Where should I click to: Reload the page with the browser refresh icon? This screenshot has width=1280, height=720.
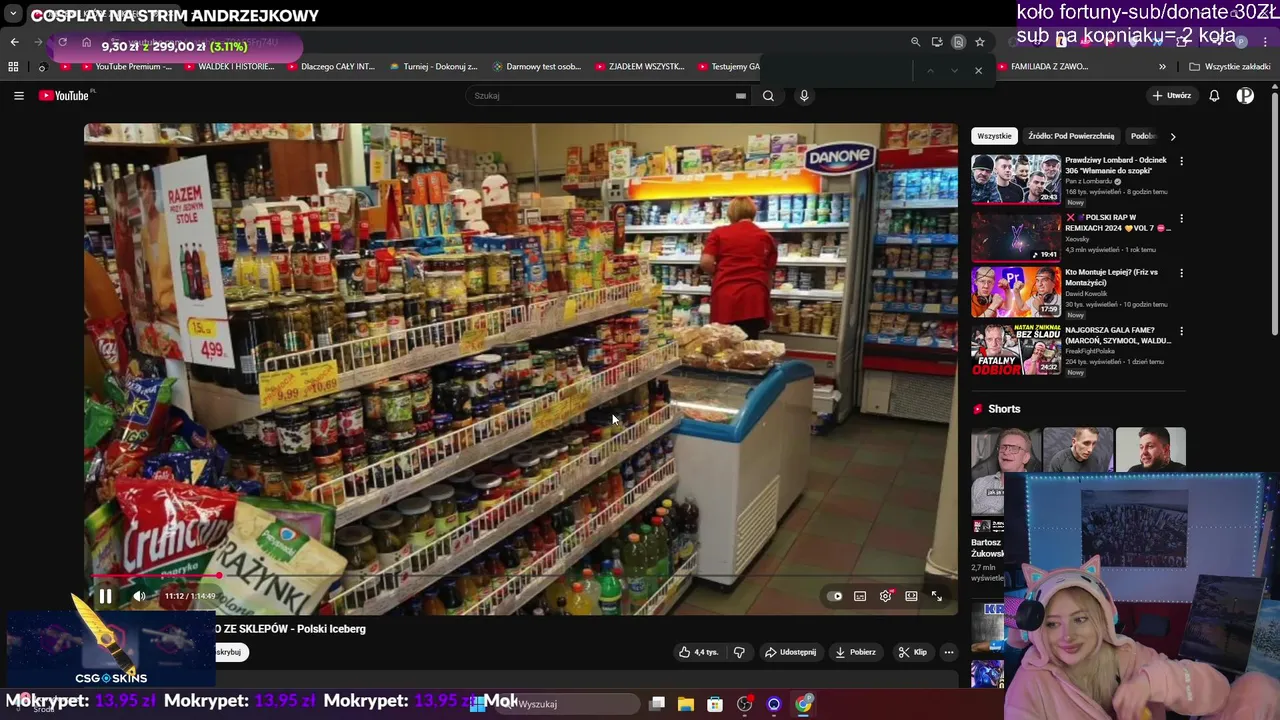(62, 42)
